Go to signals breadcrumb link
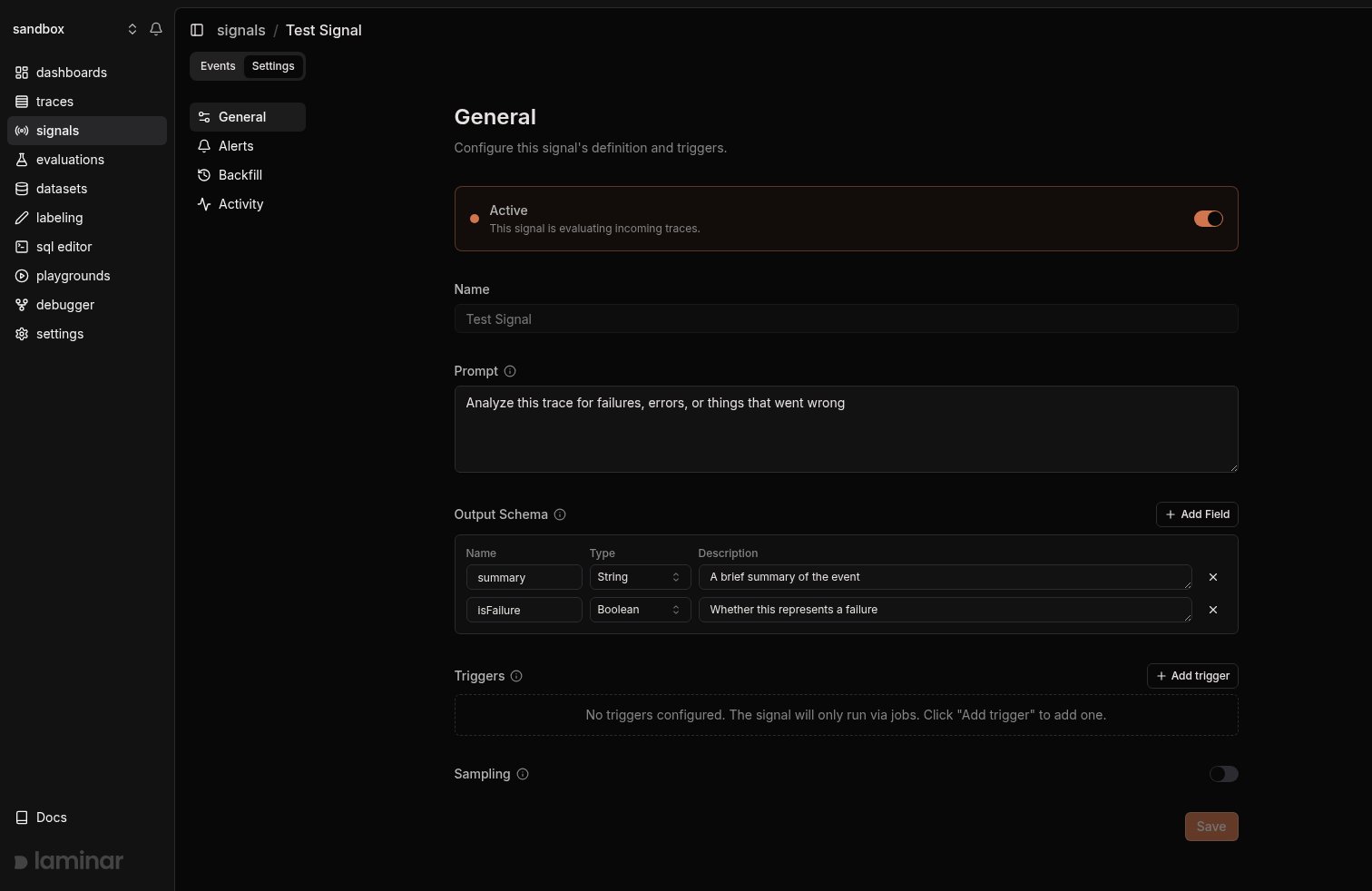 (241, 30)
